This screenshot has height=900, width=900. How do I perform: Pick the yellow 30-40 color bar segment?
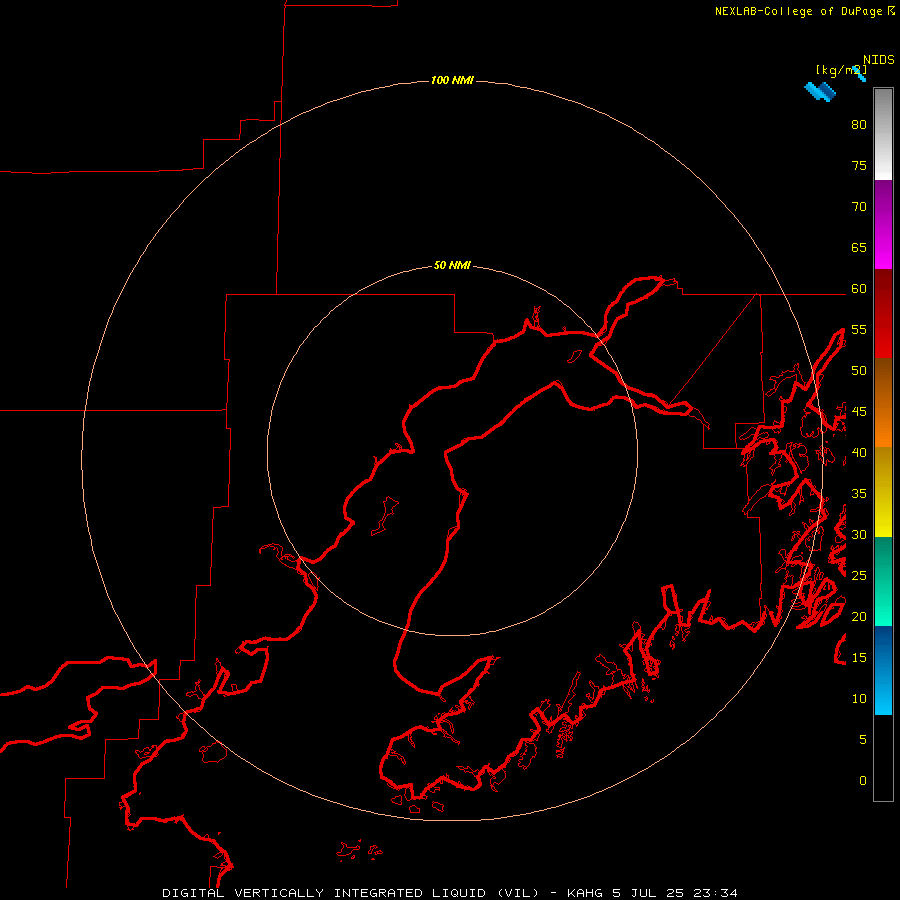pos(883,491)
